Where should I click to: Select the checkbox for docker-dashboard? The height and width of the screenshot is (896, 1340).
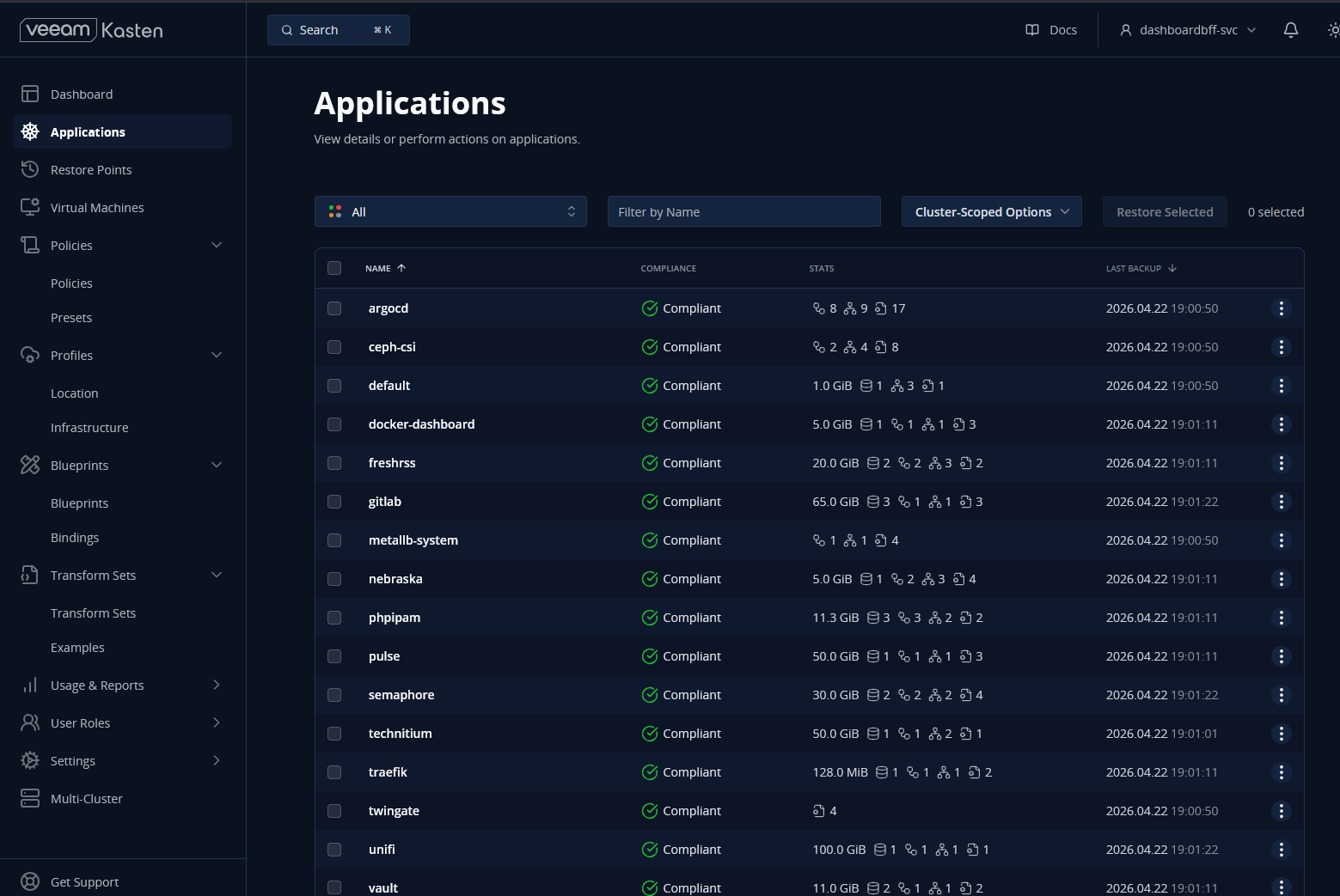tap(334, 424)
